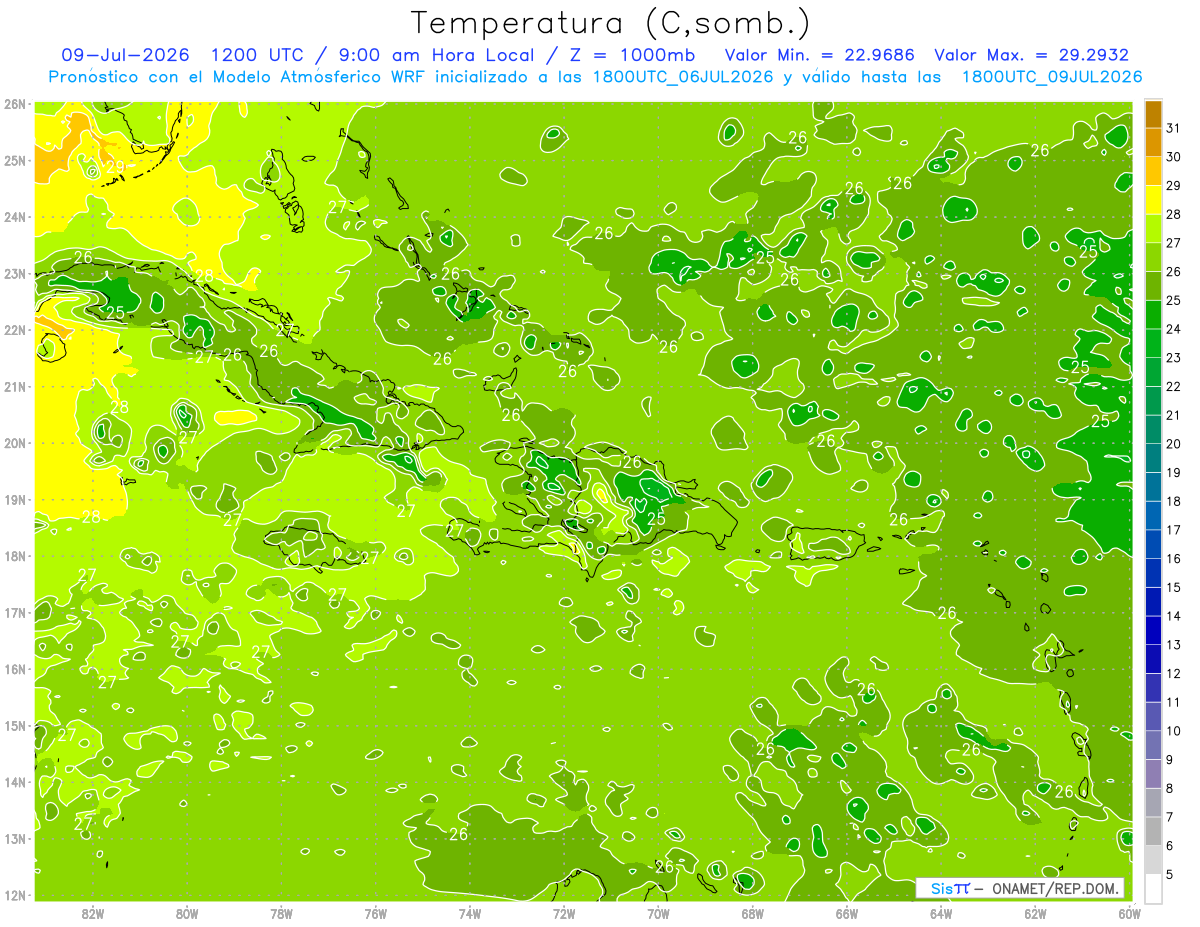
Task: Click the '66W' longitude axis label
Action: 847,913
